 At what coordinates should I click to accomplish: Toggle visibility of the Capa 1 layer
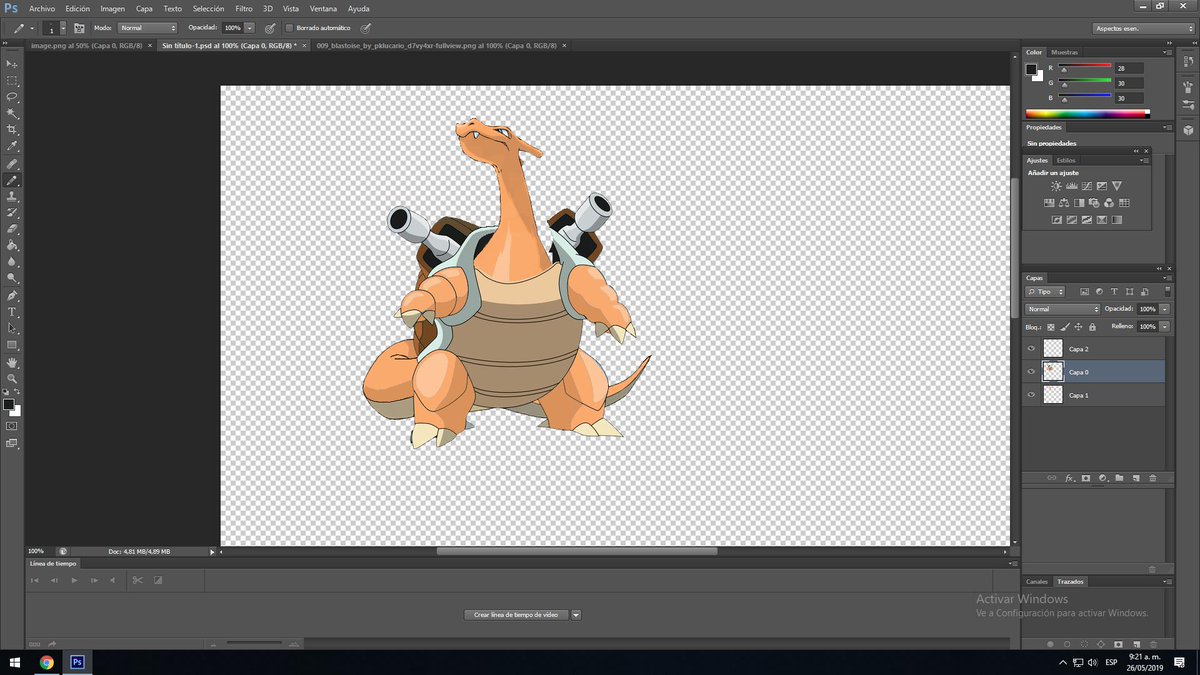coord(1030,395)
